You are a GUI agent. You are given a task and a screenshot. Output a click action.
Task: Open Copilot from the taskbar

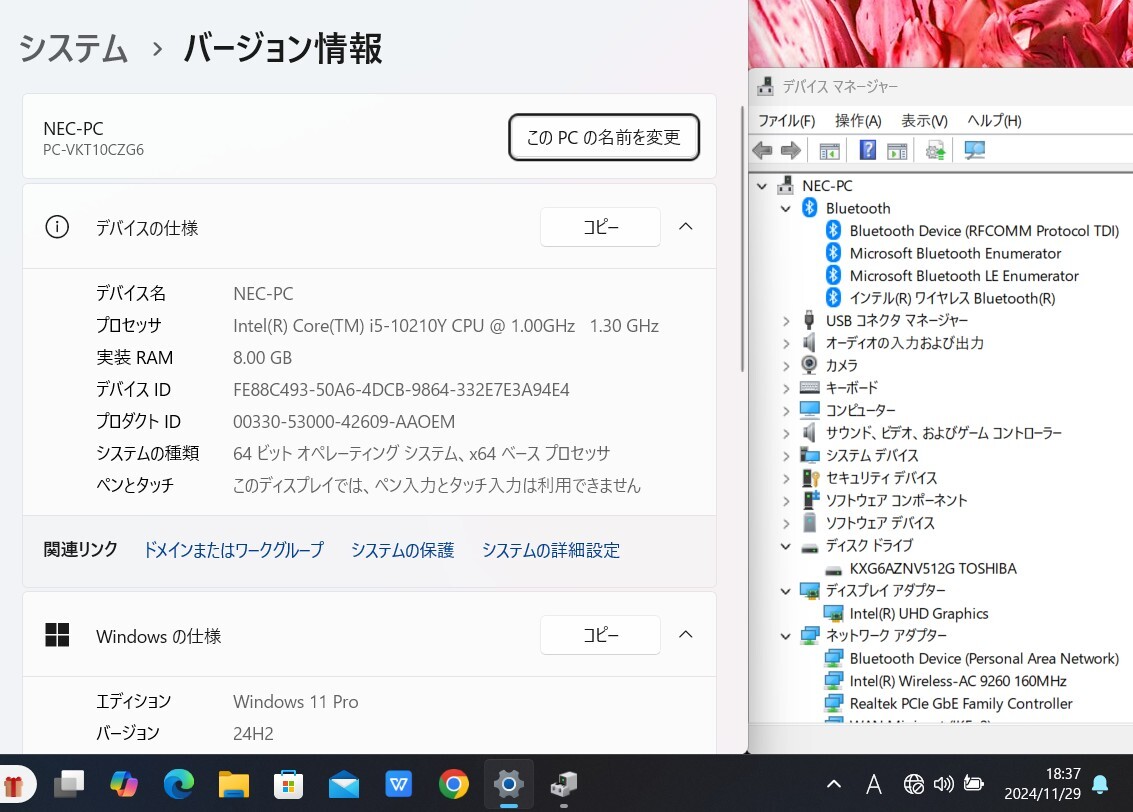point(124,784)
